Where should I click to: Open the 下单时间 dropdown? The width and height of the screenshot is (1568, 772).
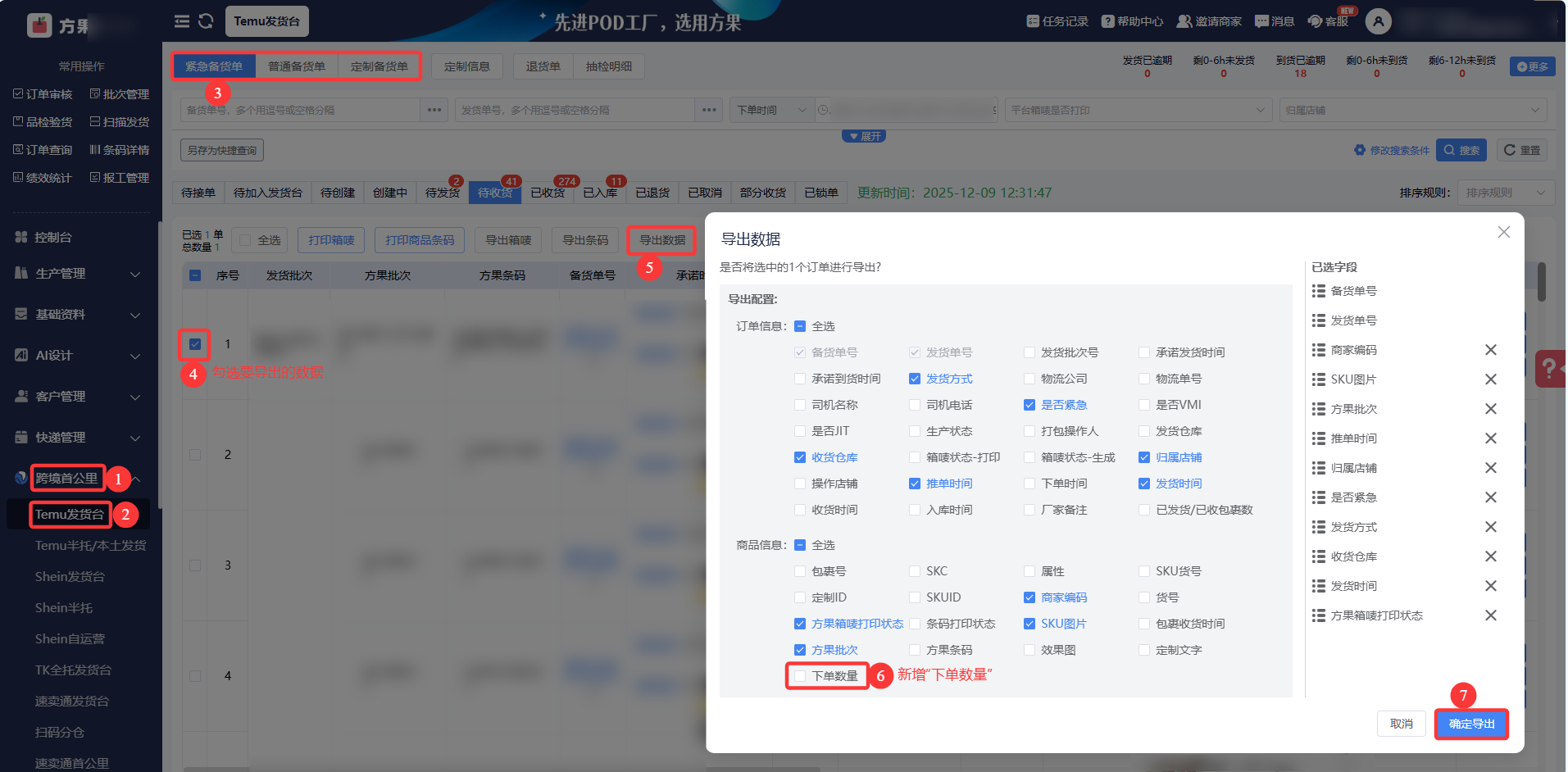coord(772,110)
